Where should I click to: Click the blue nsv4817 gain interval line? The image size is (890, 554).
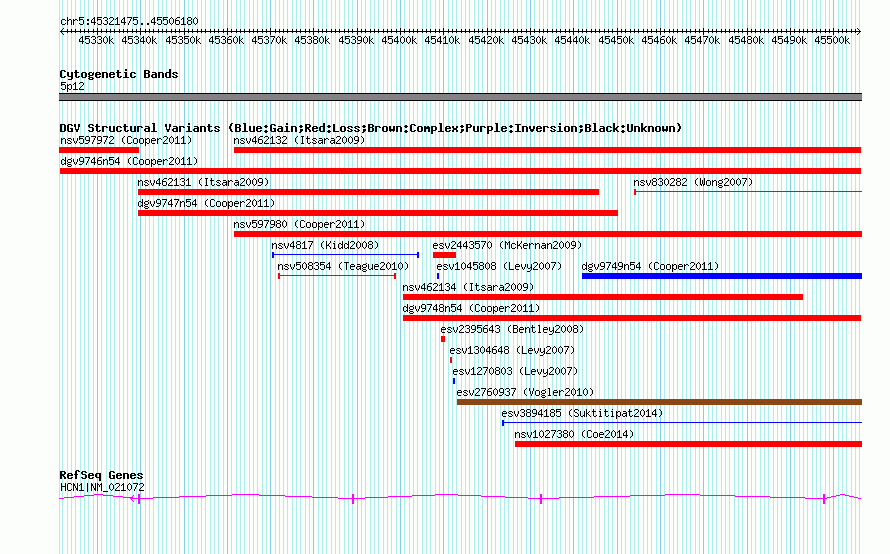pos(345,255)
